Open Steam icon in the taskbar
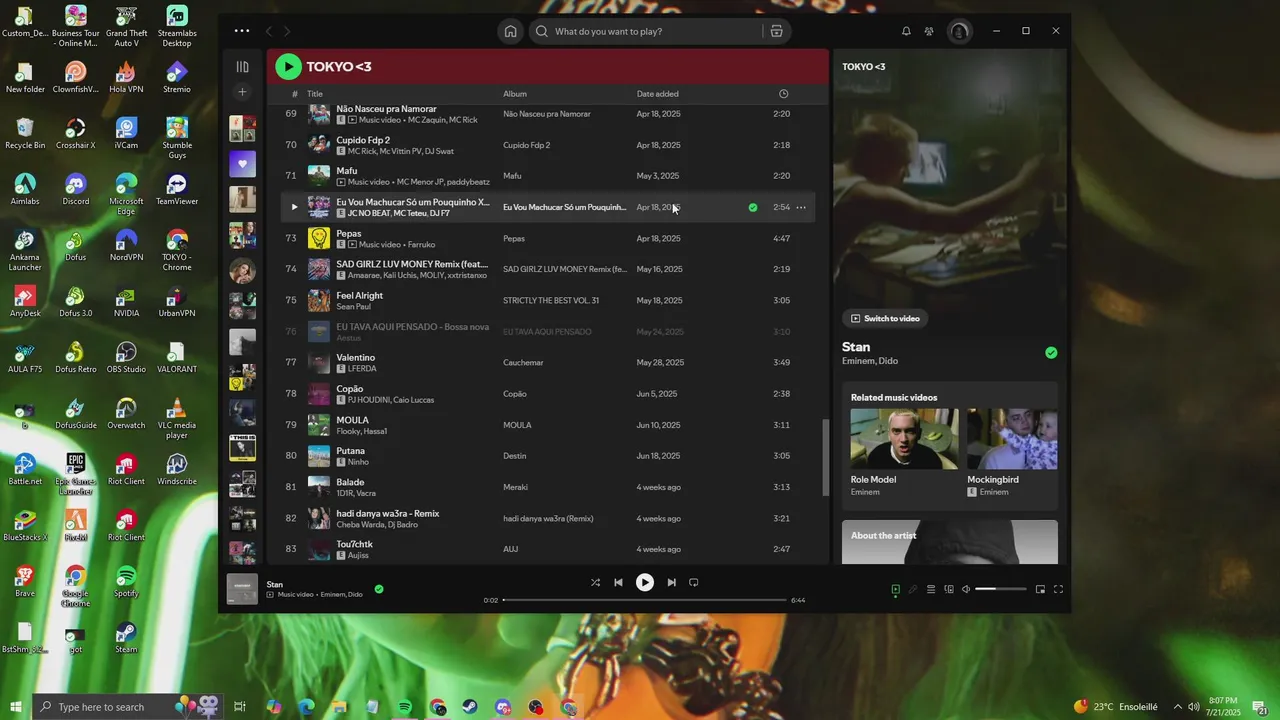This screenshot has height=720, width=1280. [x=471, y=707]
